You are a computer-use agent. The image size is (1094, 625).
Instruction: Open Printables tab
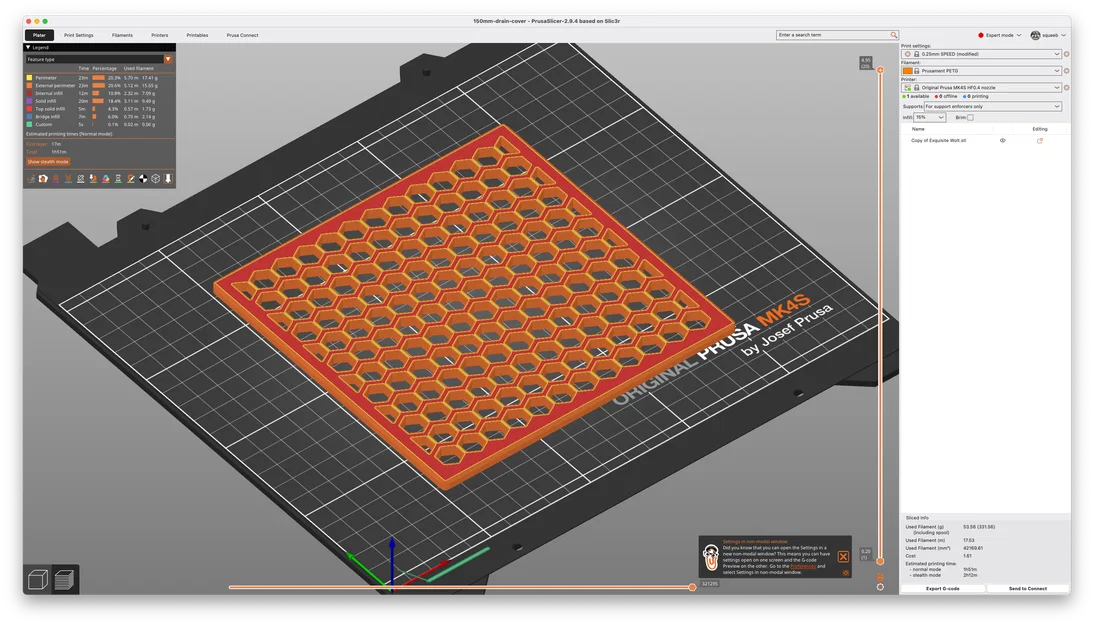tap(197, 35)
